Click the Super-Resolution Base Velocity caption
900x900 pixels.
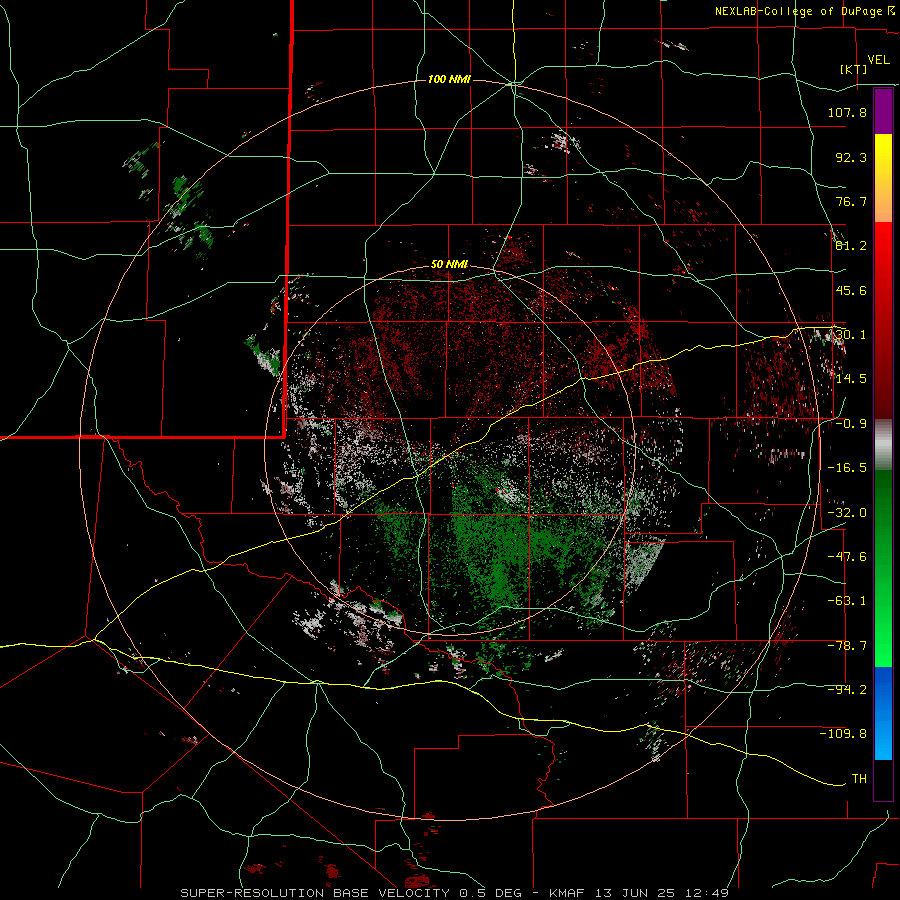click(455, 893)
